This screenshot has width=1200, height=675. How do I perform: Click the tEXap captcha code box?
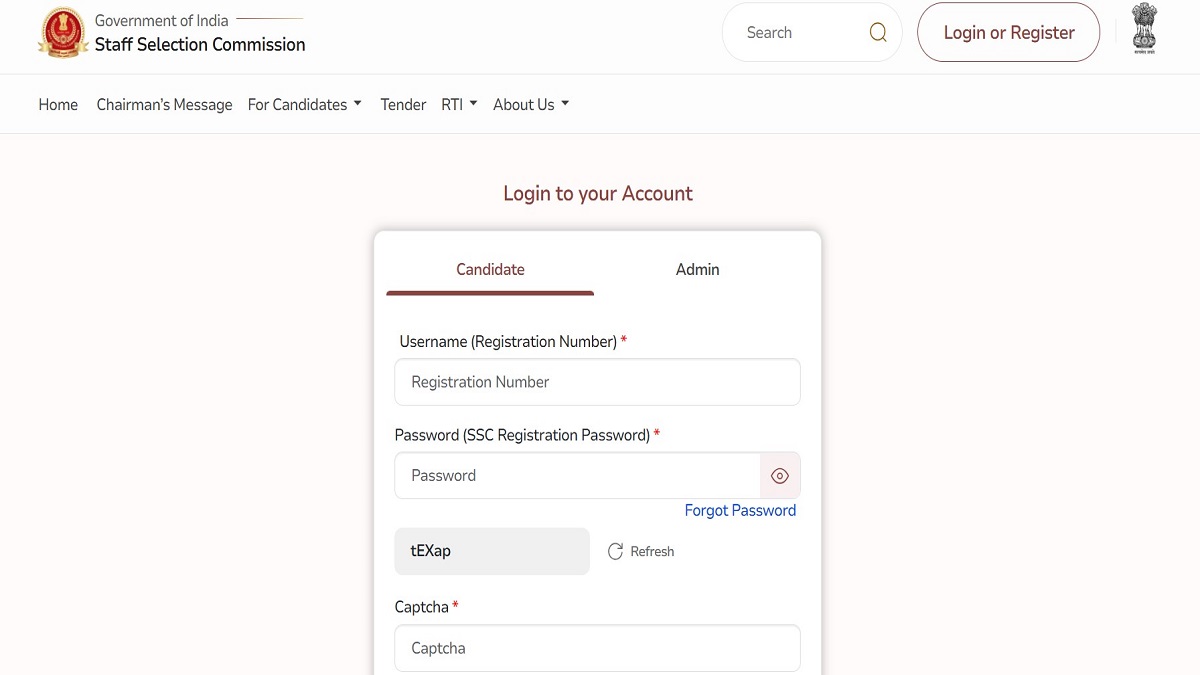tap(492, 552)
